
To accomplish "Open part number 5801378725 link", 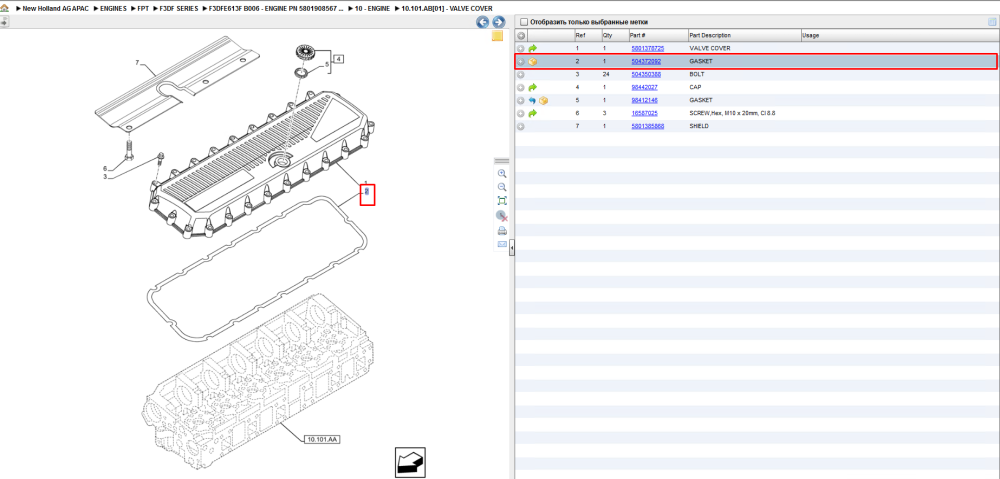I will coord(647,48).
